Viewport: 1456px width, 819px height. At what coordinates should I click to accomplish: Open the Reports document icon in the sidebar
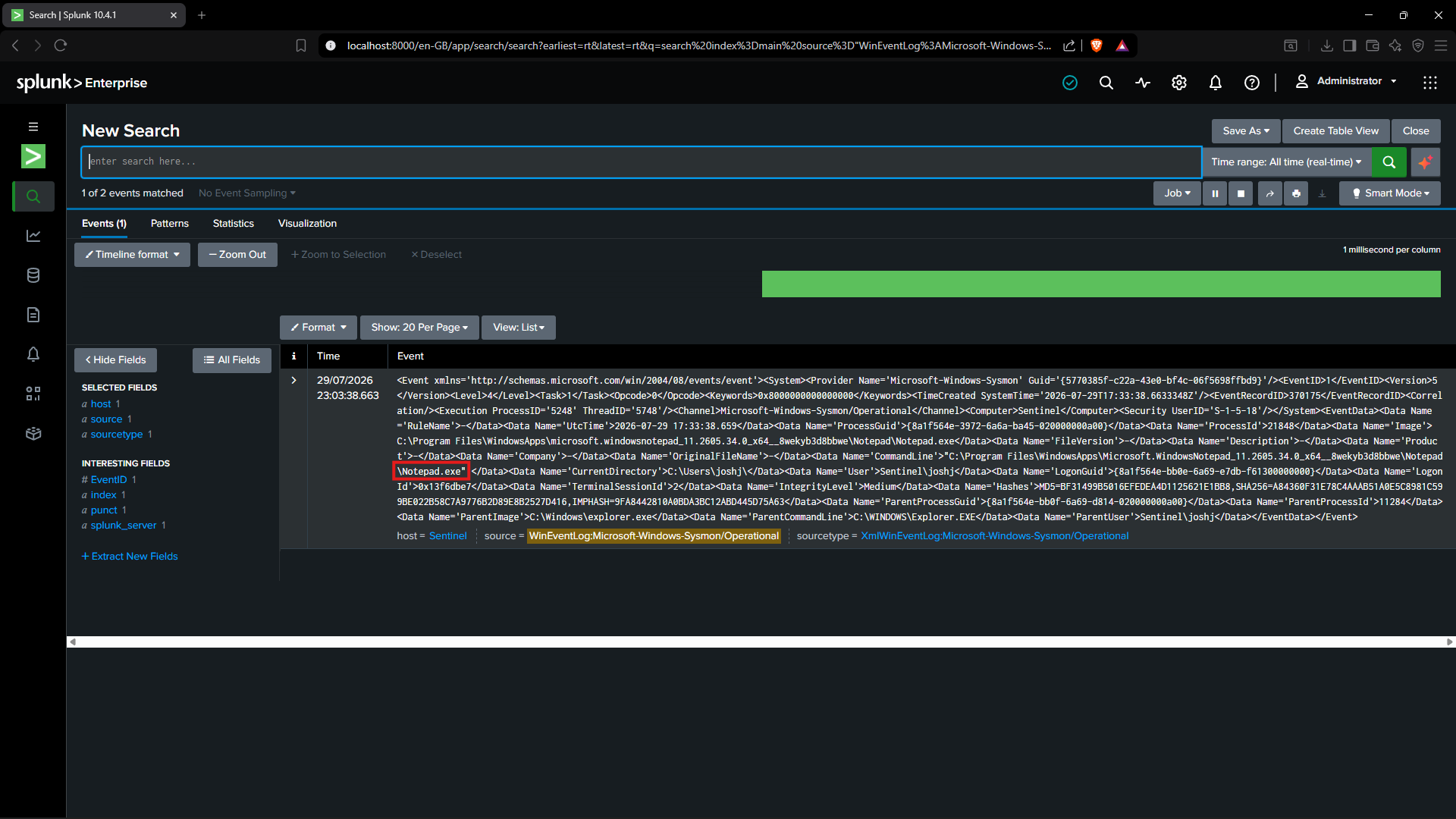point(33,315)
